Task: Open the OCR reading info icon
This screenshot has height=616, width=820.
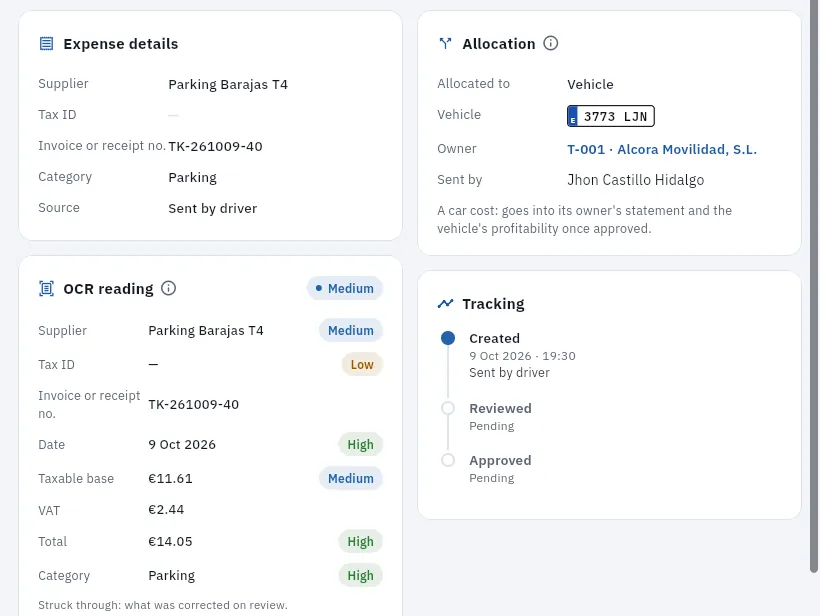Action: click(x=168, y=288)
